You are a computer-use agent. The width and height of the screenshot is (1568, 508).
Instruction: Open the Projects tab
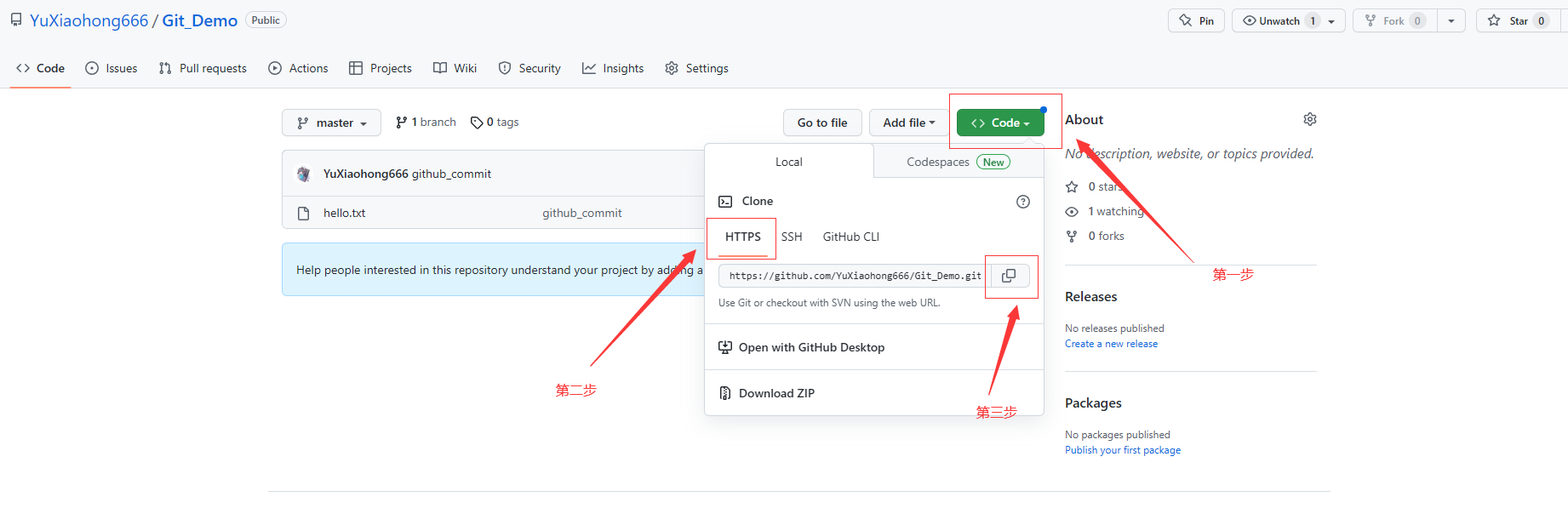click(381, 69)
